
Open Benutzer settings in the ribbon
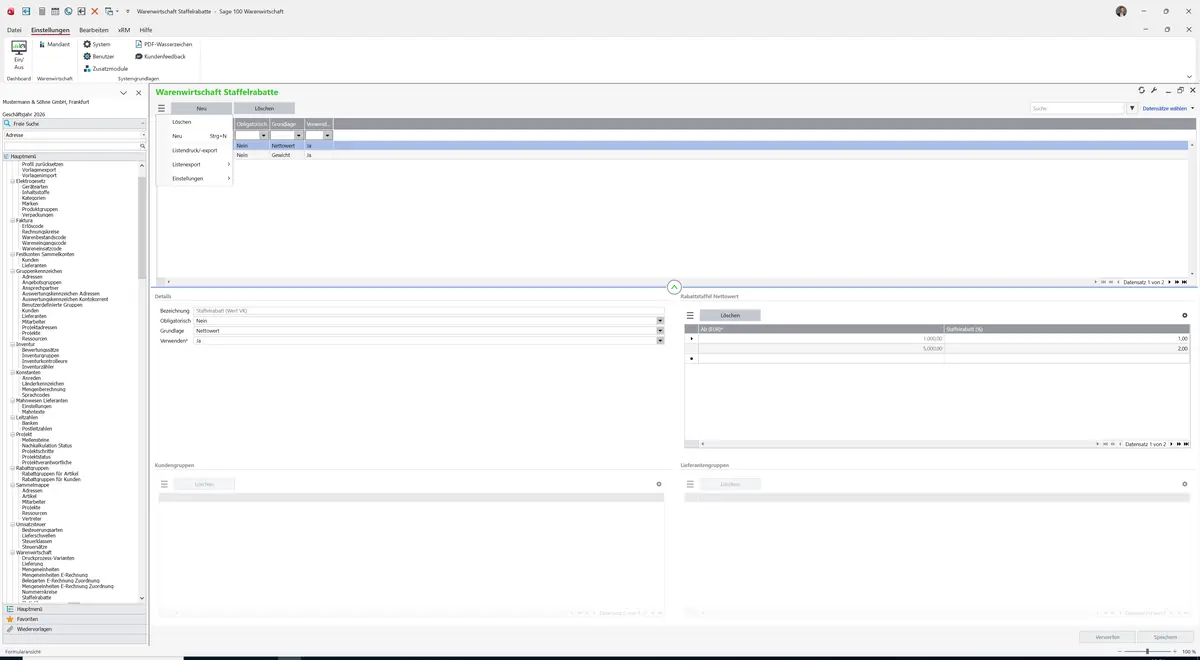pos(98,56)
